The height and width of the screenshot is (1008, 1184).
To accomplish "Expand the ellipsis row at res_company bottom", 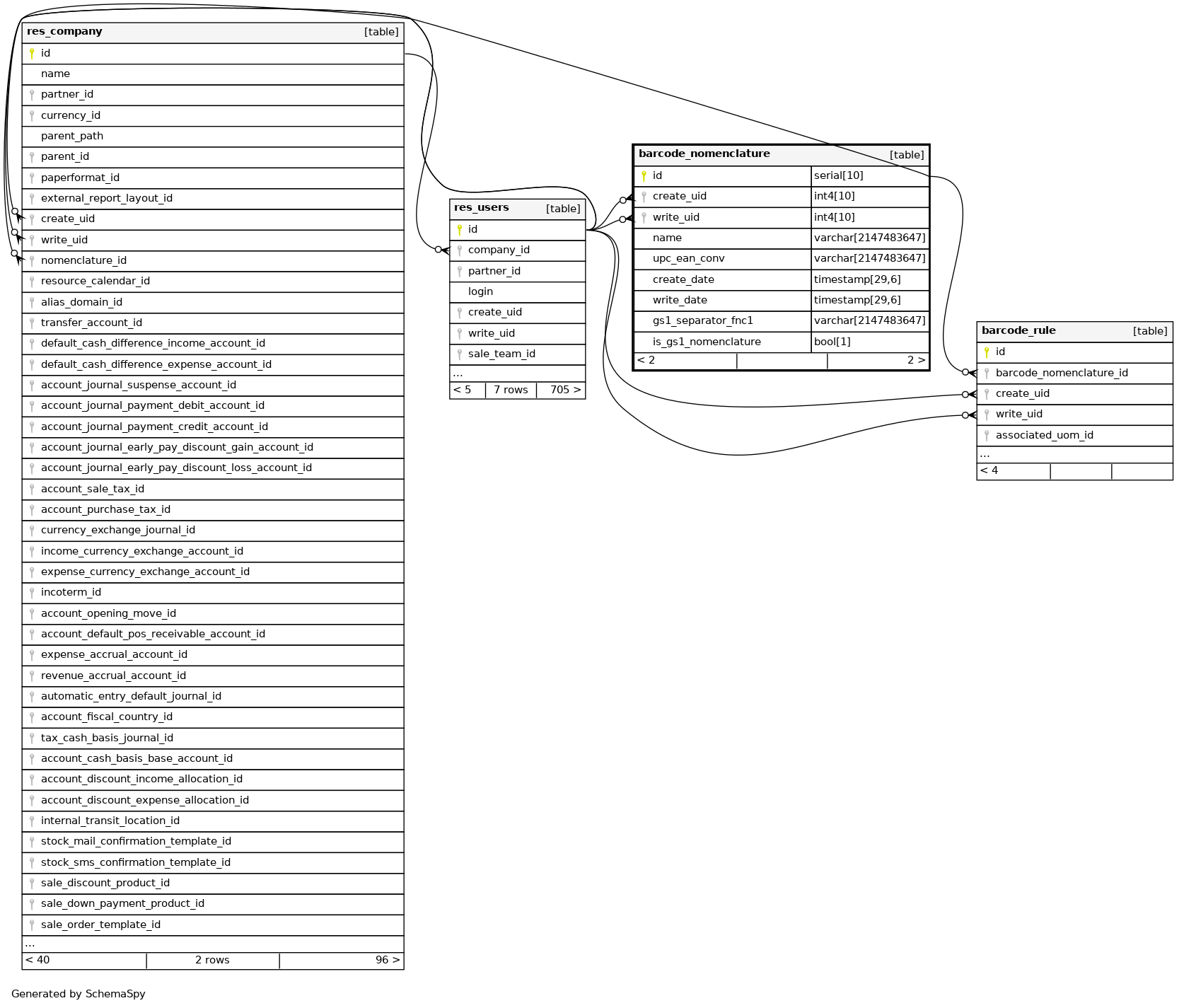I will point(30,944).
